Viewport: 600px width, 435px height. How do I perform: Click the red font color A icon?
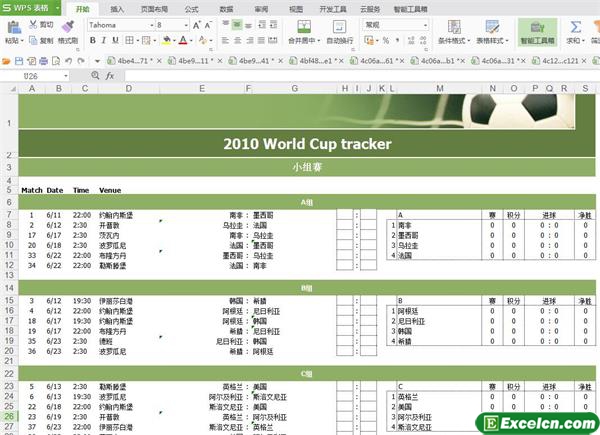pyautogui.click(x=183, y=40)
